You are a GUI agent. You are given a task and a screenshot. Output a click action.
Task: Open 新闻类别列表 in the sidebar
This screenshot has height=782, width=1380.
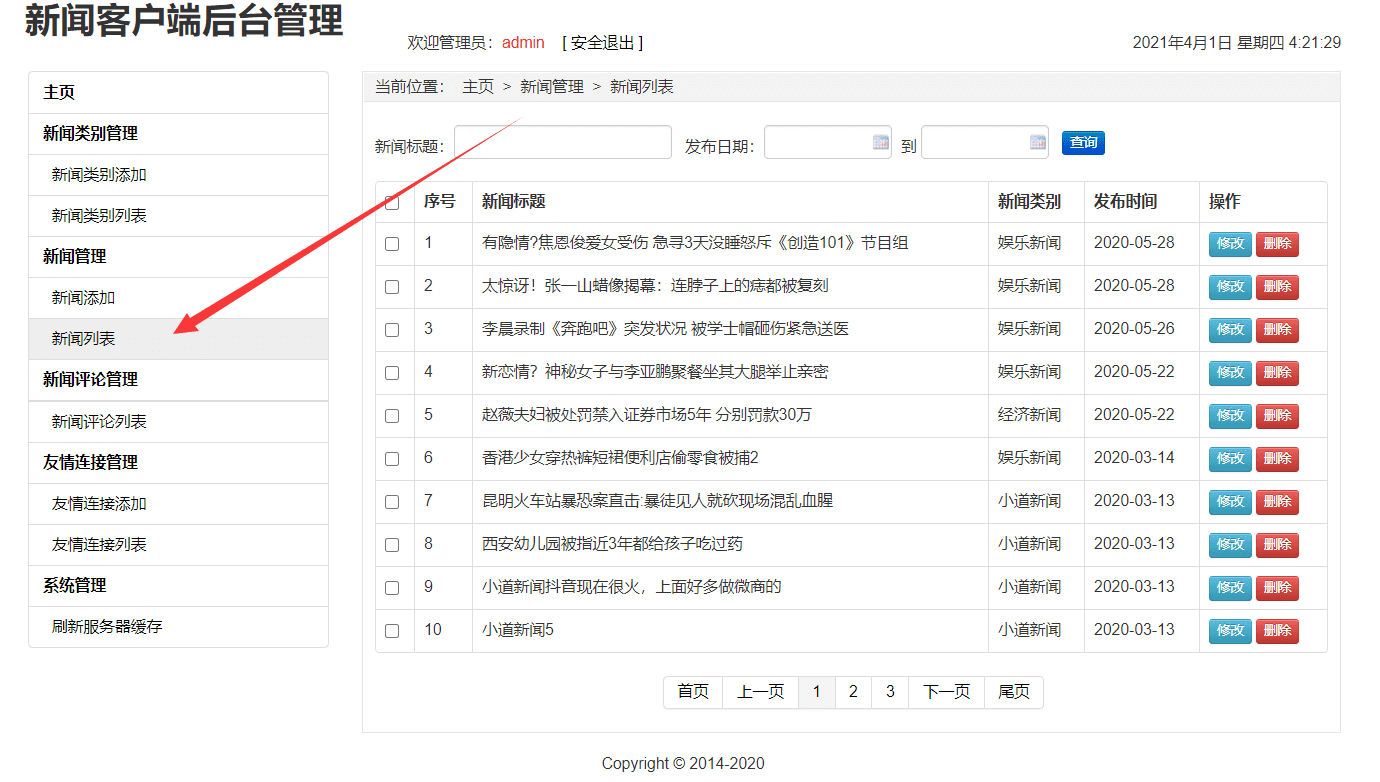(x=178, y=216)
